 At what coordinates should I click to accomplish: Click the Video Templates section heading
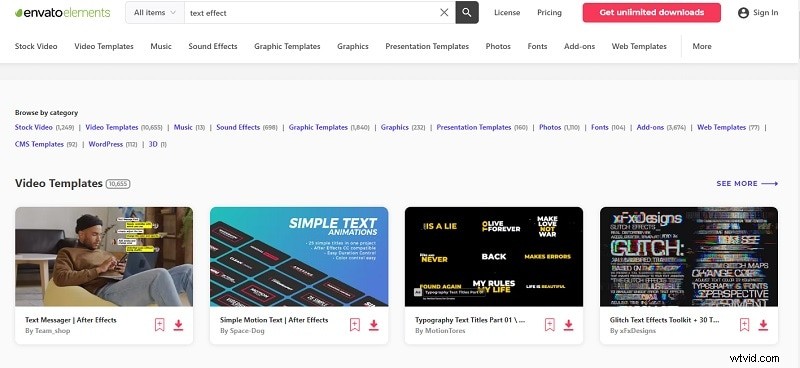coord(59,183)
